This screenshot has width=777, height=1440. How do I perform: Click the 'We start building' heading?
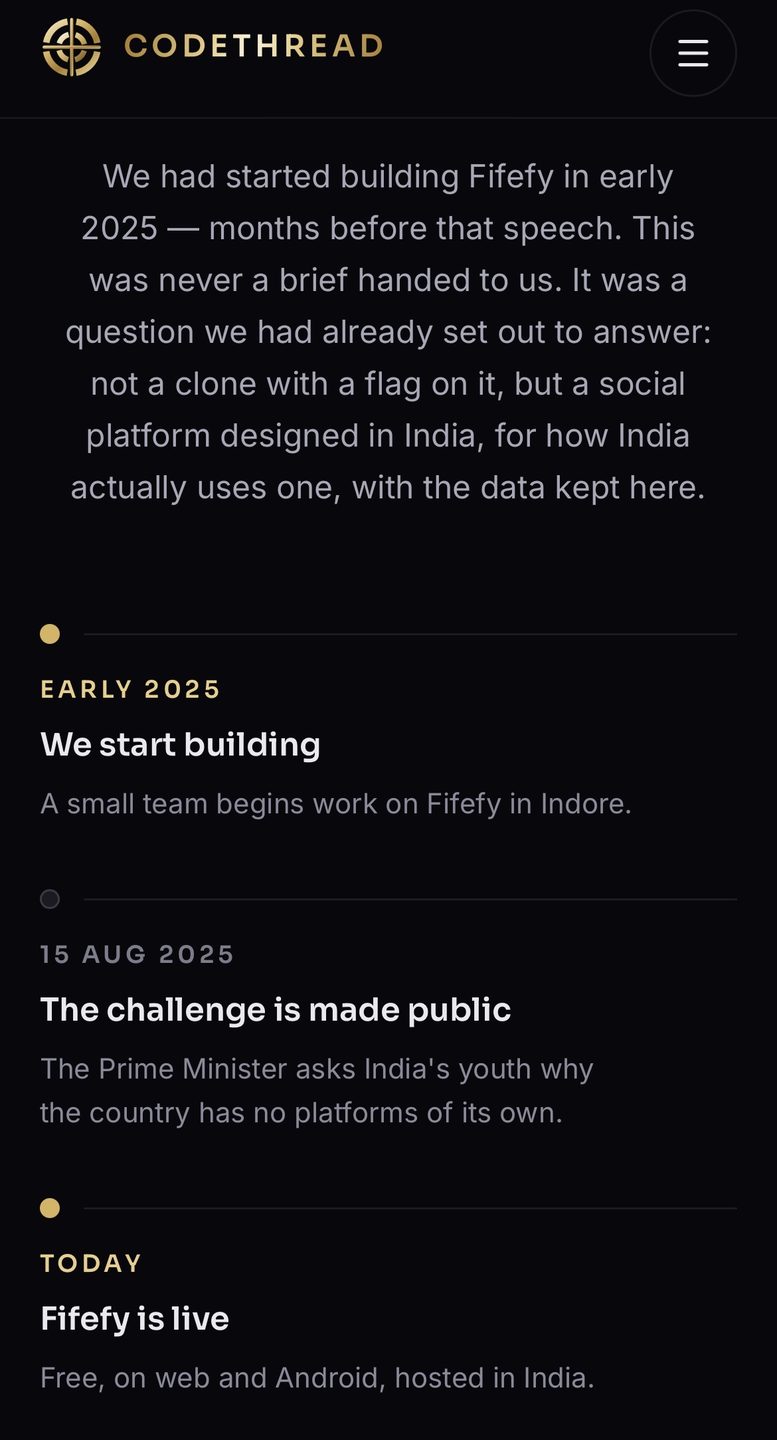180,744
